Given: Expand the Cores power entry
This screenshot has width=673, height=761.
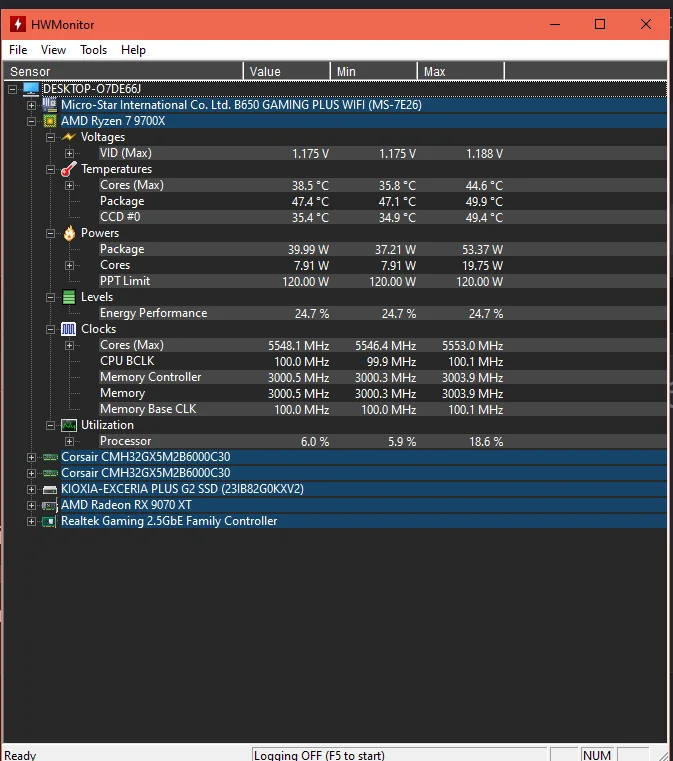Looking at the screenshot, I should [69, 265].
